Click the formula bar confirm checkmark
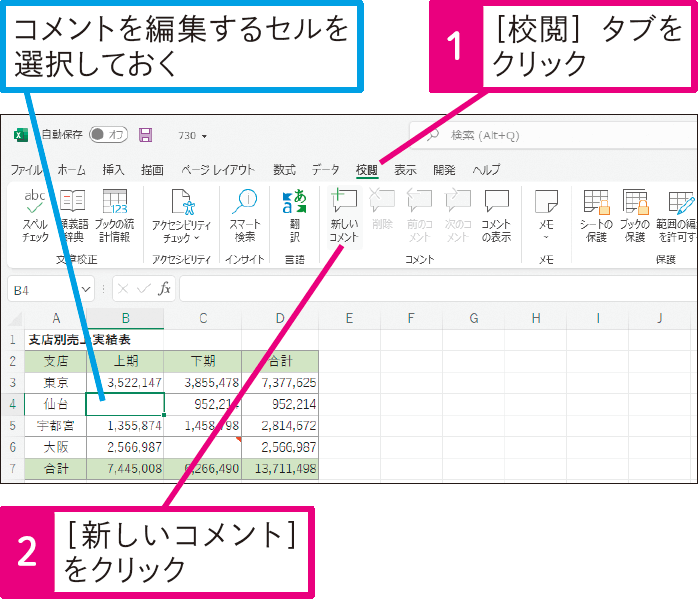 144,289
